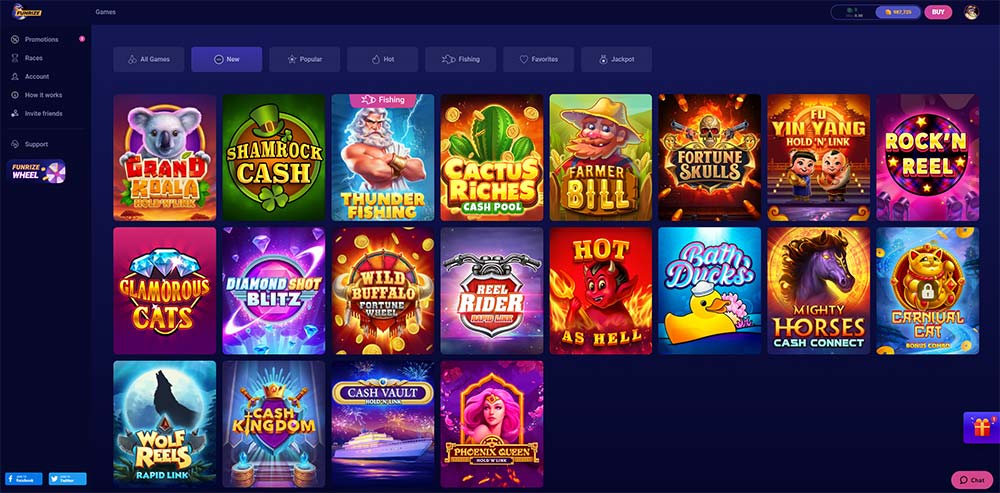This screenshot has height=493, width=1000.
Task: Open the Chat button
Action: point(972,480)
